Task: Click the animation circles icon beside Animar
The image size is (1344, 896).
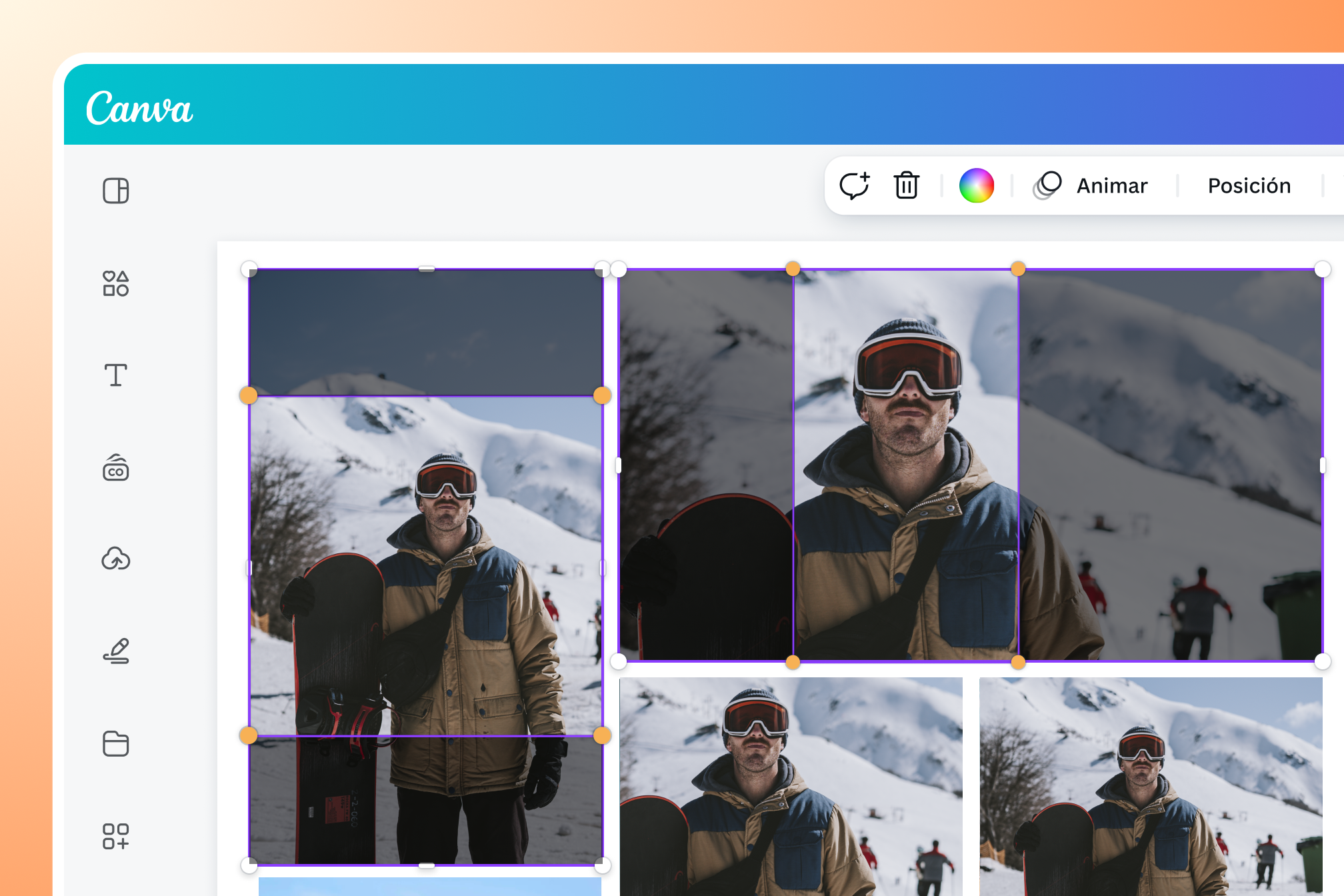Action: 1047,185
